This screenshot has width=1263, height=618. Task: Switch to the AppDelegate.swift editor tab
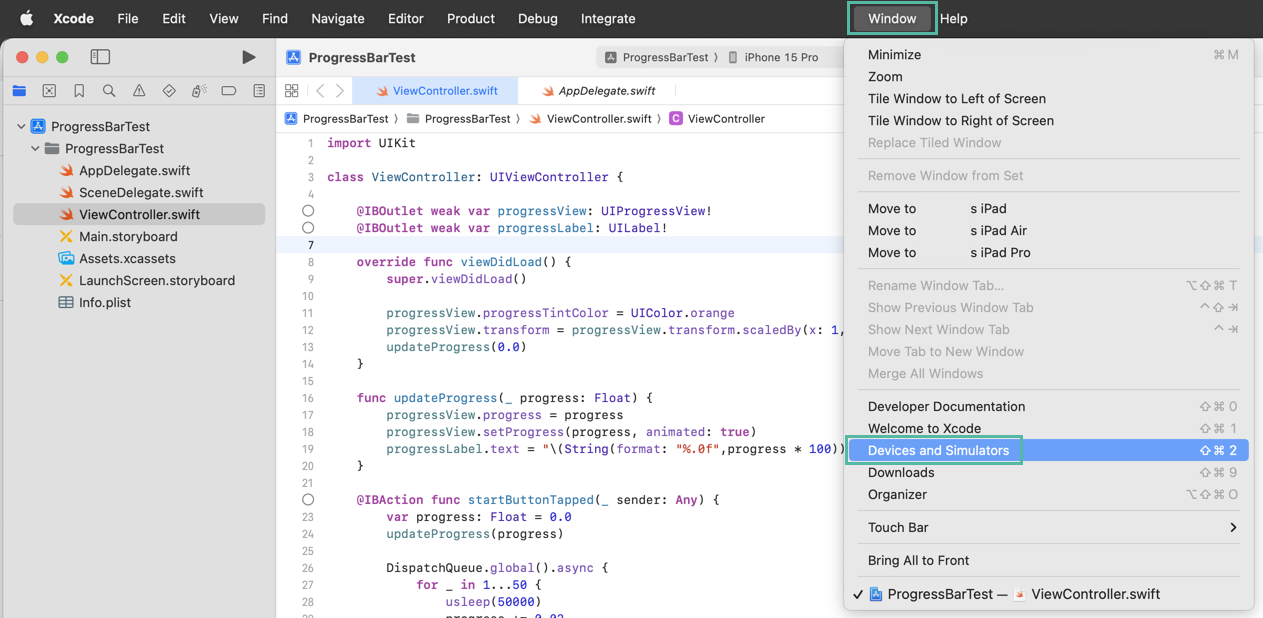click(598, 91)
